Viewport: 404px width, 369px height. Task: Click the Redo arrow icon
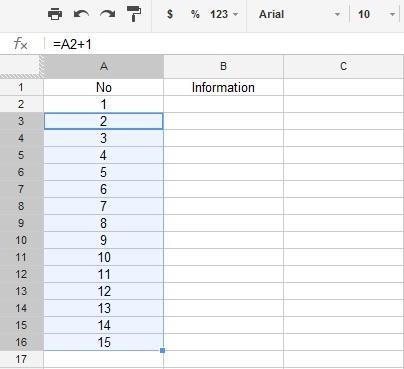point(108,14)
